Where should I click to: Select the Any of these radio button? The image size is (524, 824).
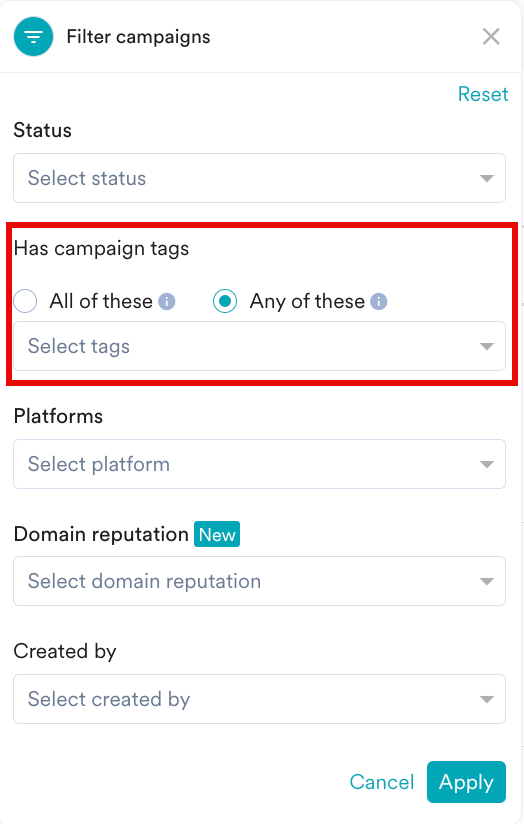click(225, 301)
